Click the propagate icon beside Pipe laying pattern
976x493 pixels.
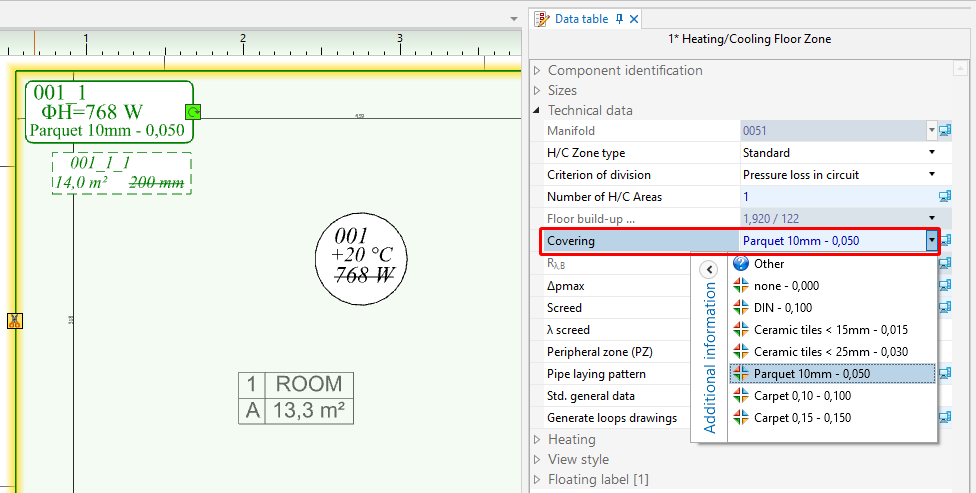tap(944, 373)
